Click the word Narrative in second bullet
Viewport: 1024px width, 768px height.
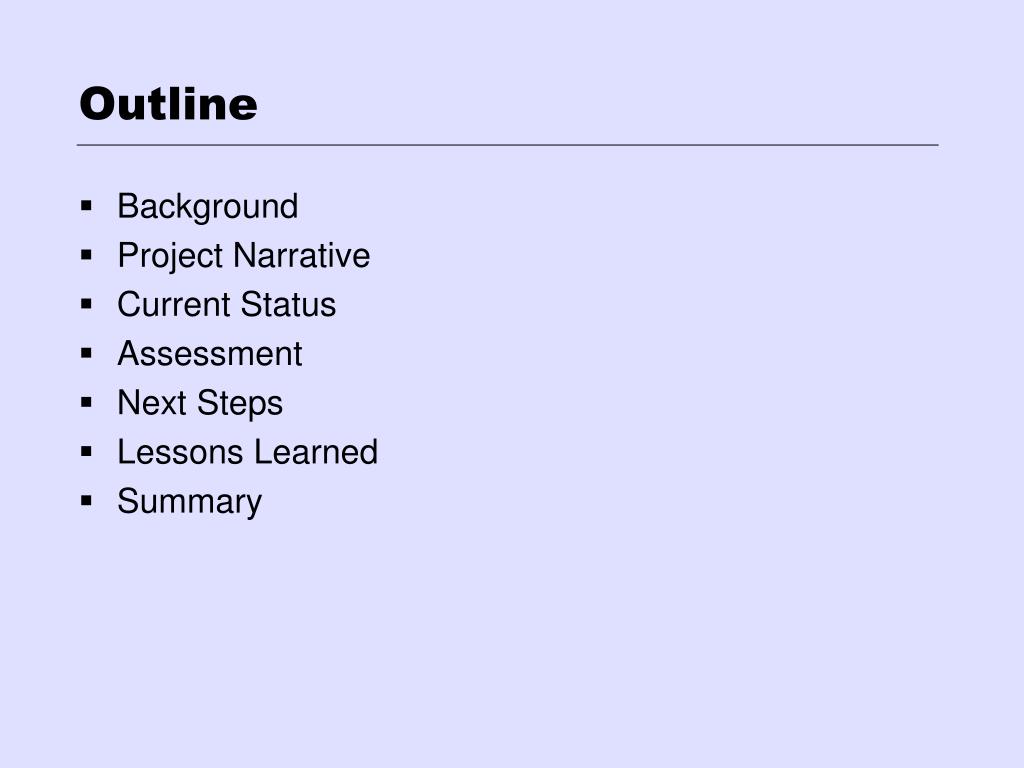(302, 255)
